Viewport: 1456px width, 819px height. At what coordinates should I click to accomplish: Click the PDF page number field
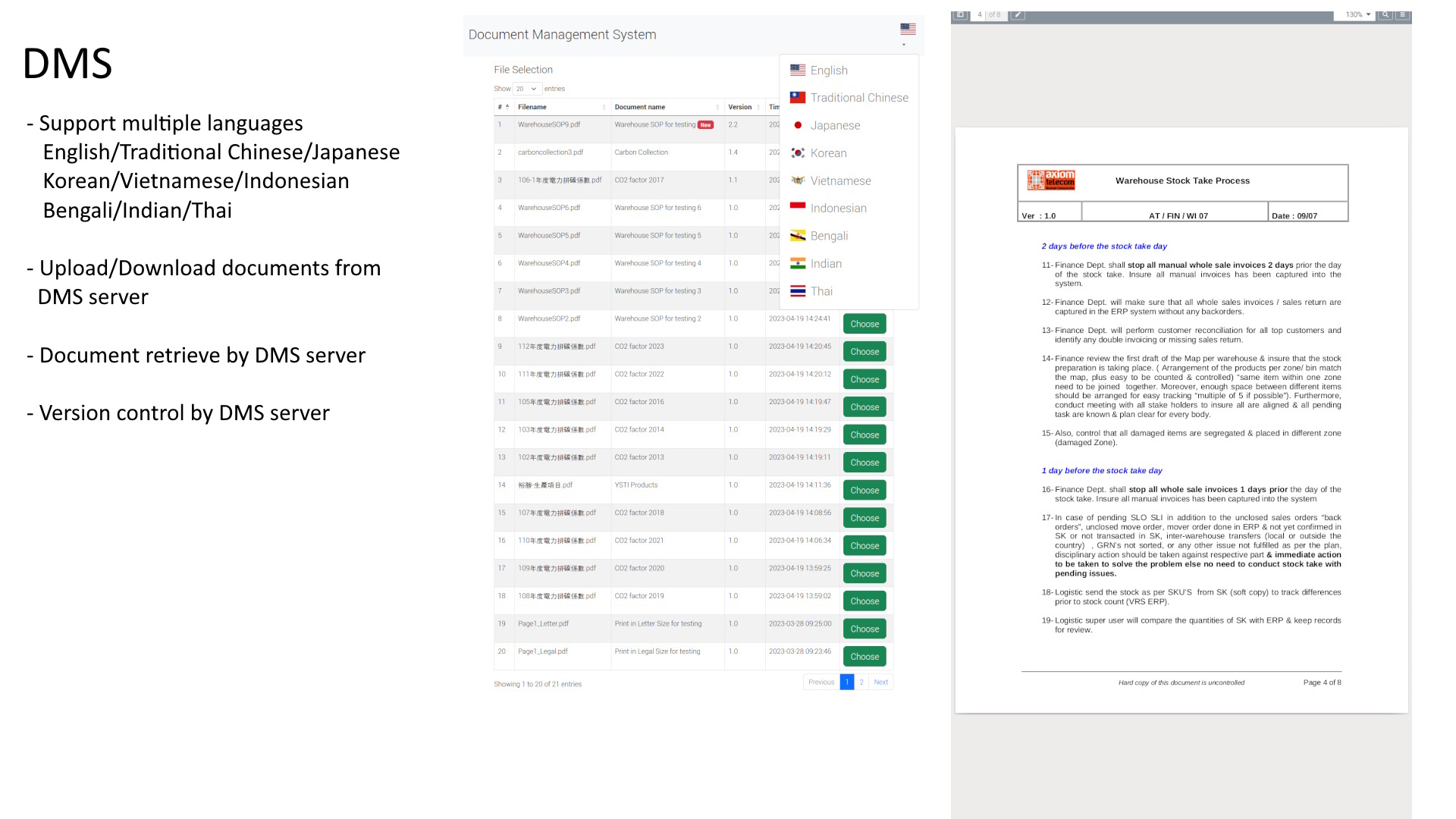point(979,14)
